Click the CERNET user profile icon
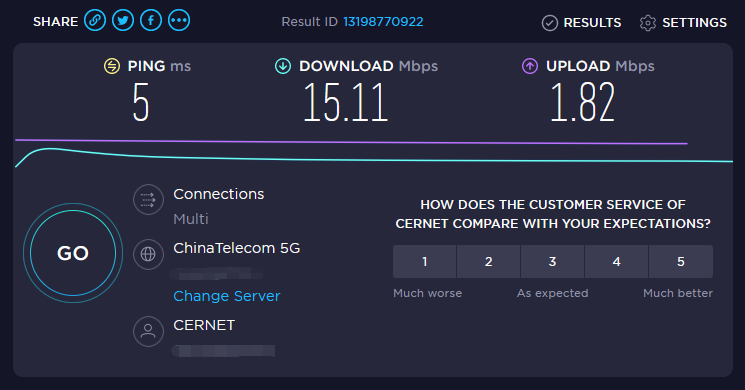This screenshot has width=745, height=390. (148, 331)
